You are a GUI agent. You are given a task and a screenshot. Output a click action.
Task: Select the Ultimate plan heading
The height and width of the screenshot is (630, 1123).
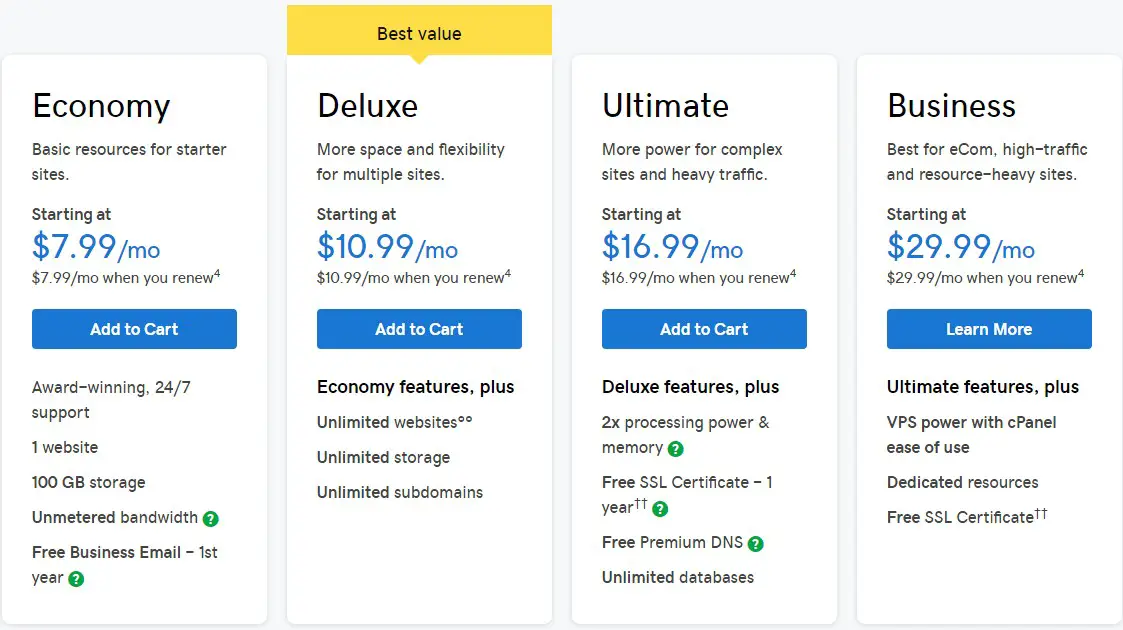(665, 106)
